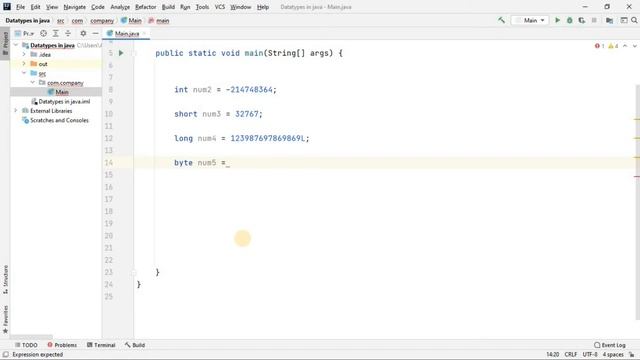640x360 pixels.
Task: Expand External Libraries node
Action: (16, 111)
